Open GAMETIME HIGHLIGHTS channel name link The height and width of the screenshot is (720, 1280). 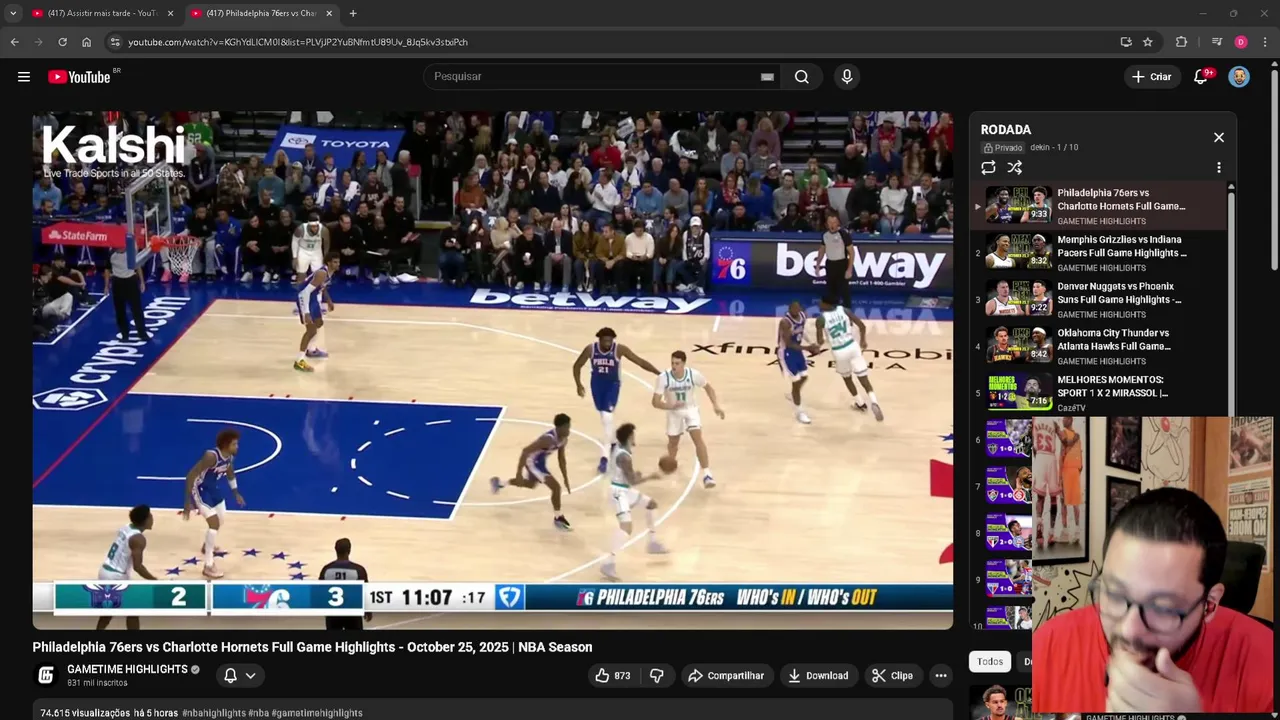[127, 669]
